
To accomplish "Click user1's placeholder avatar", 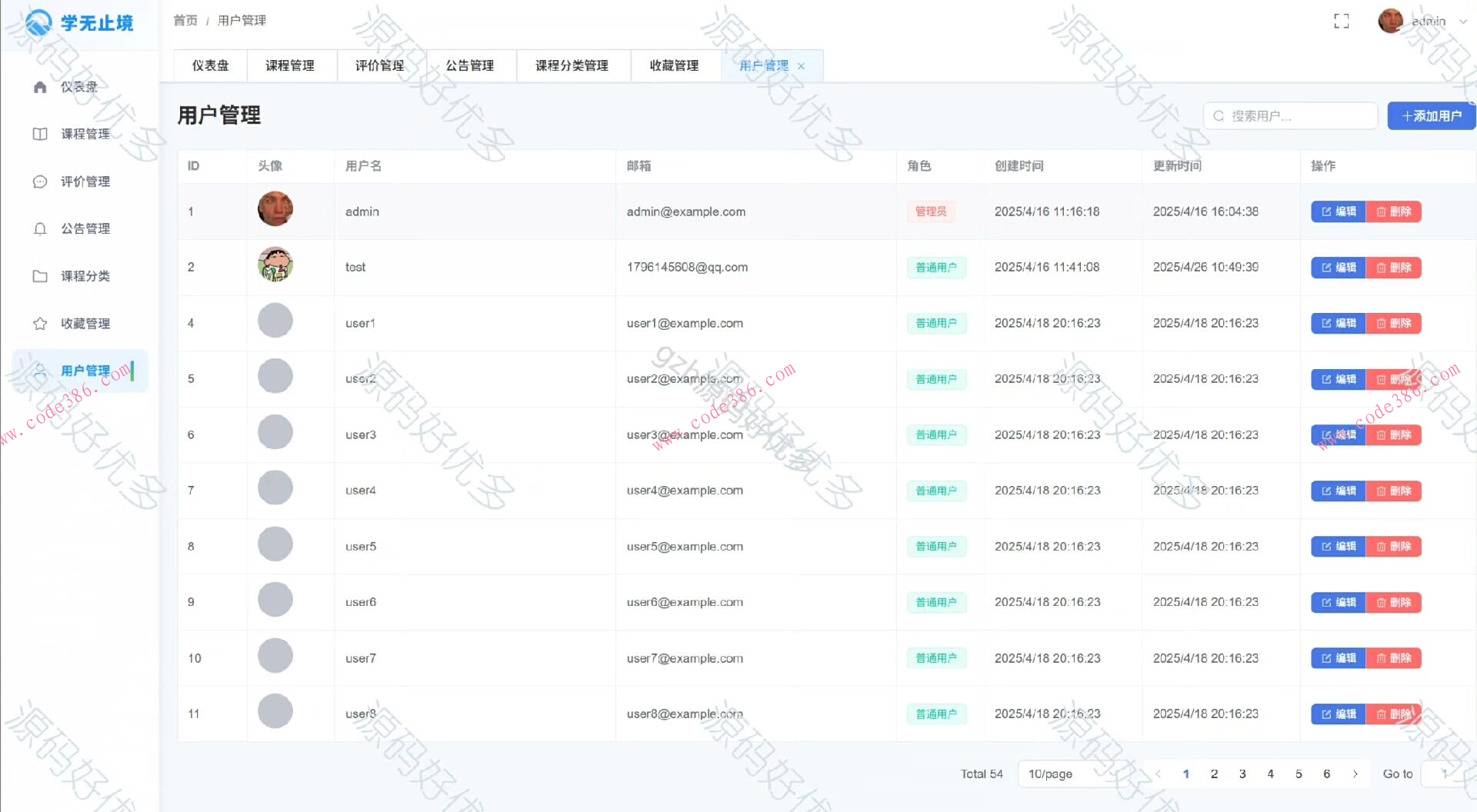I will [x=275, y=321].
